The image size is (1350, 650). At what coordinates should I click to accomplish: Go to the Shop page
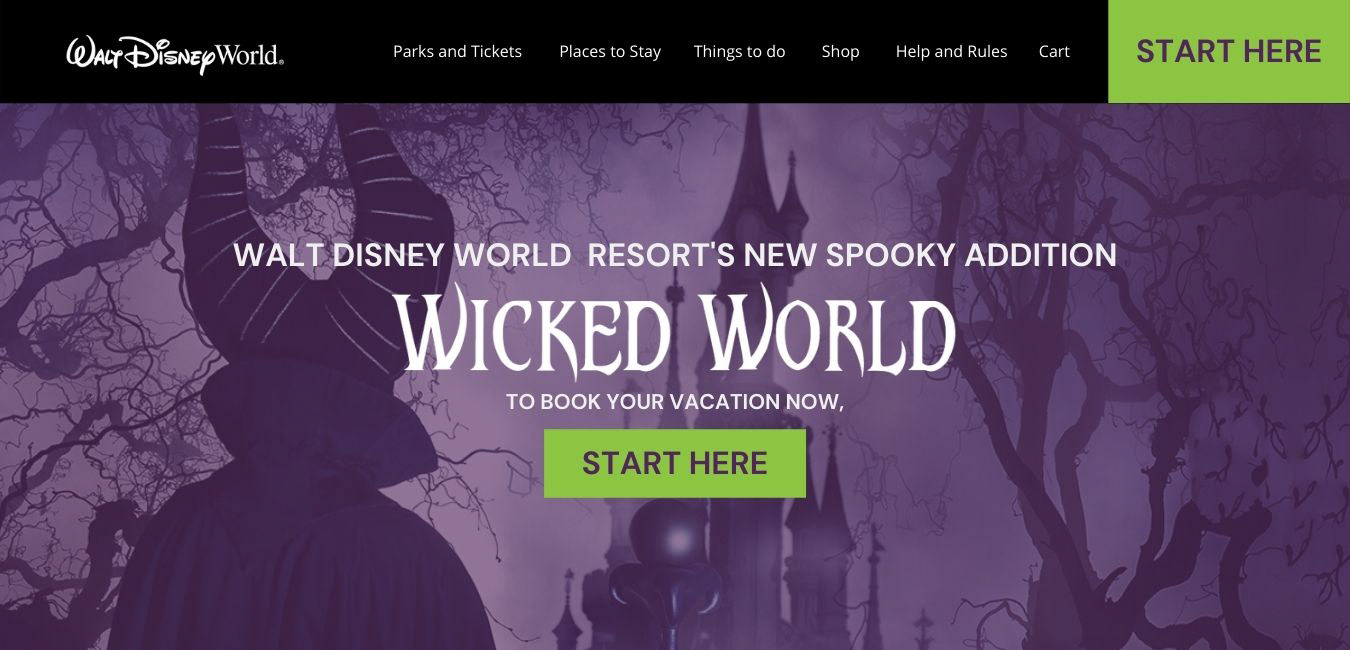click(x=841, y=52)
